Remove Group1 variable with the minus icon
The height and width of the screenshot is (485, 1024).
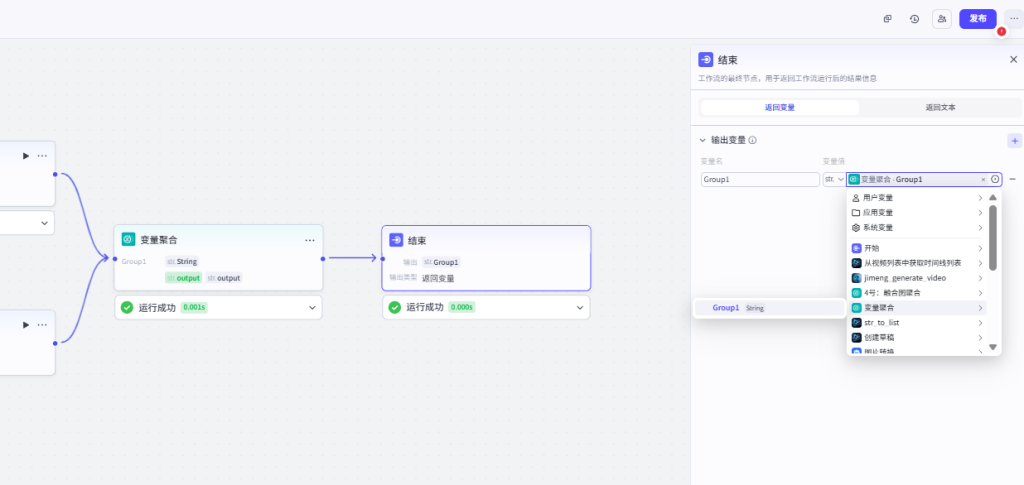tap(1013, 179)
